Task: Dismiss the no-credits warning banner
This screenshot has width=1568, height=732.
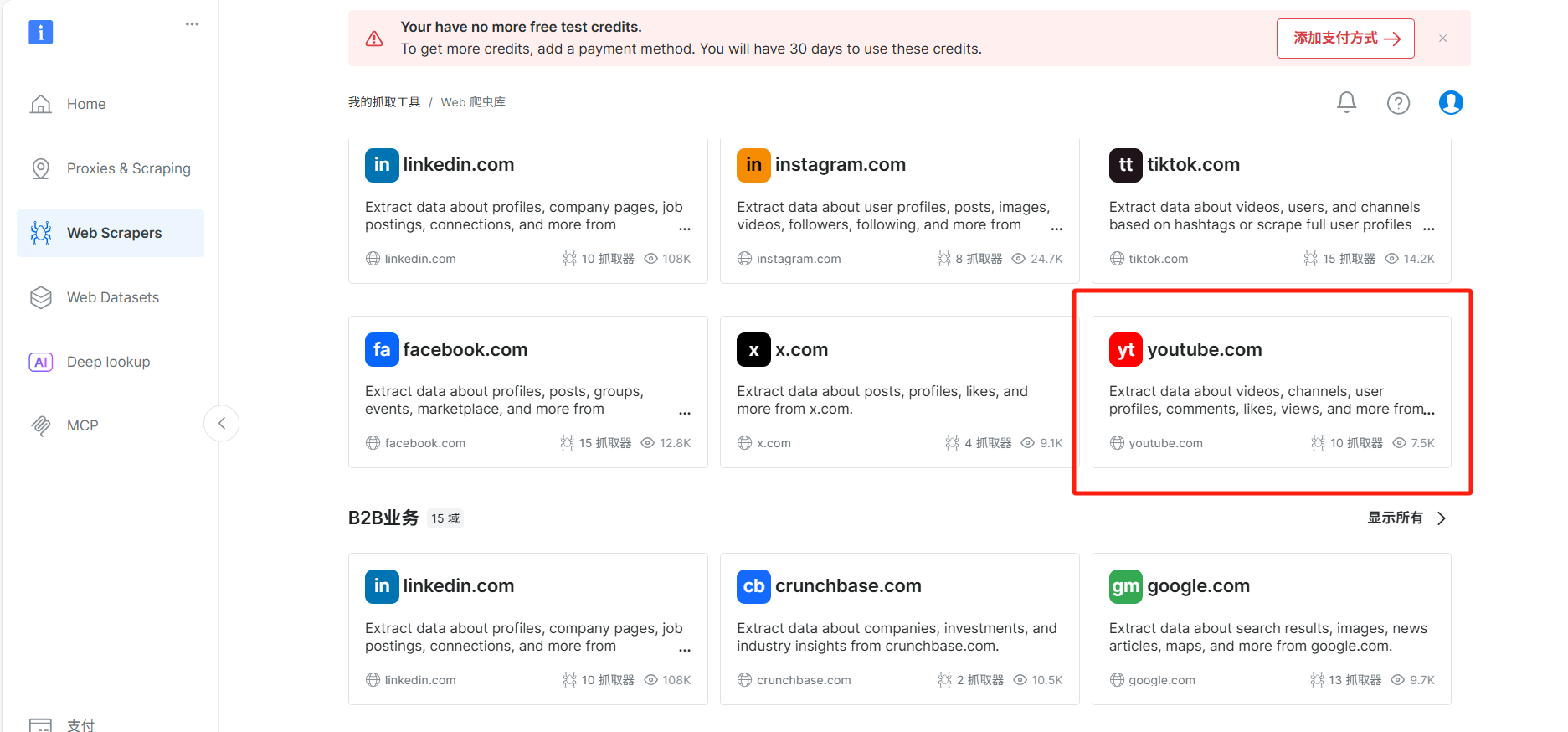Action: [1442, 39]
